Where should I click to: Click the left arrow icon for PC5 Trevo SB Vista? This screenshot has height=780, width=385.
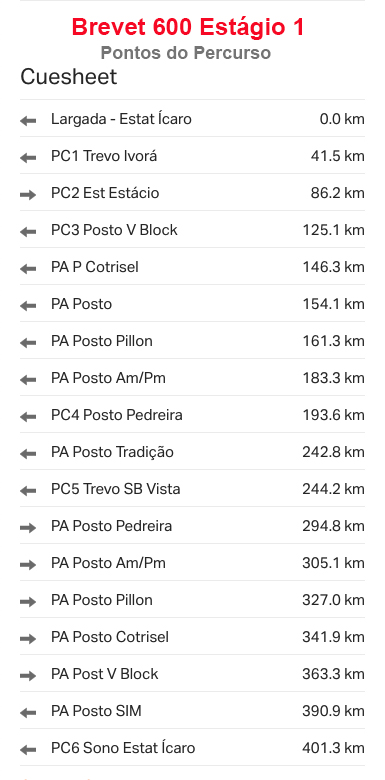click(x=28, y=491)
